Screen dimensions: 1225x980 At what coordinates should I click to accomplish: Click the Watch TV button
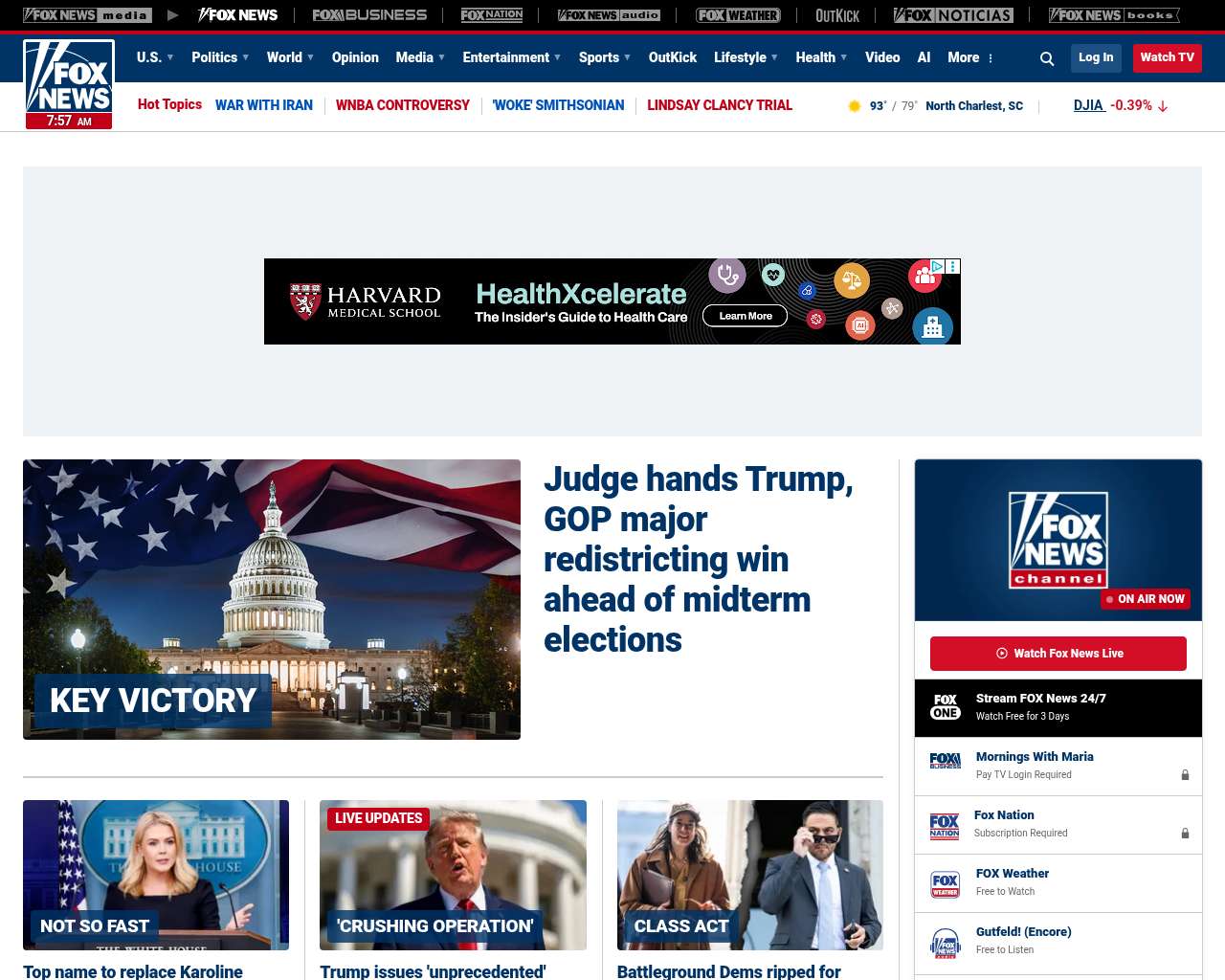point(1168,57)
